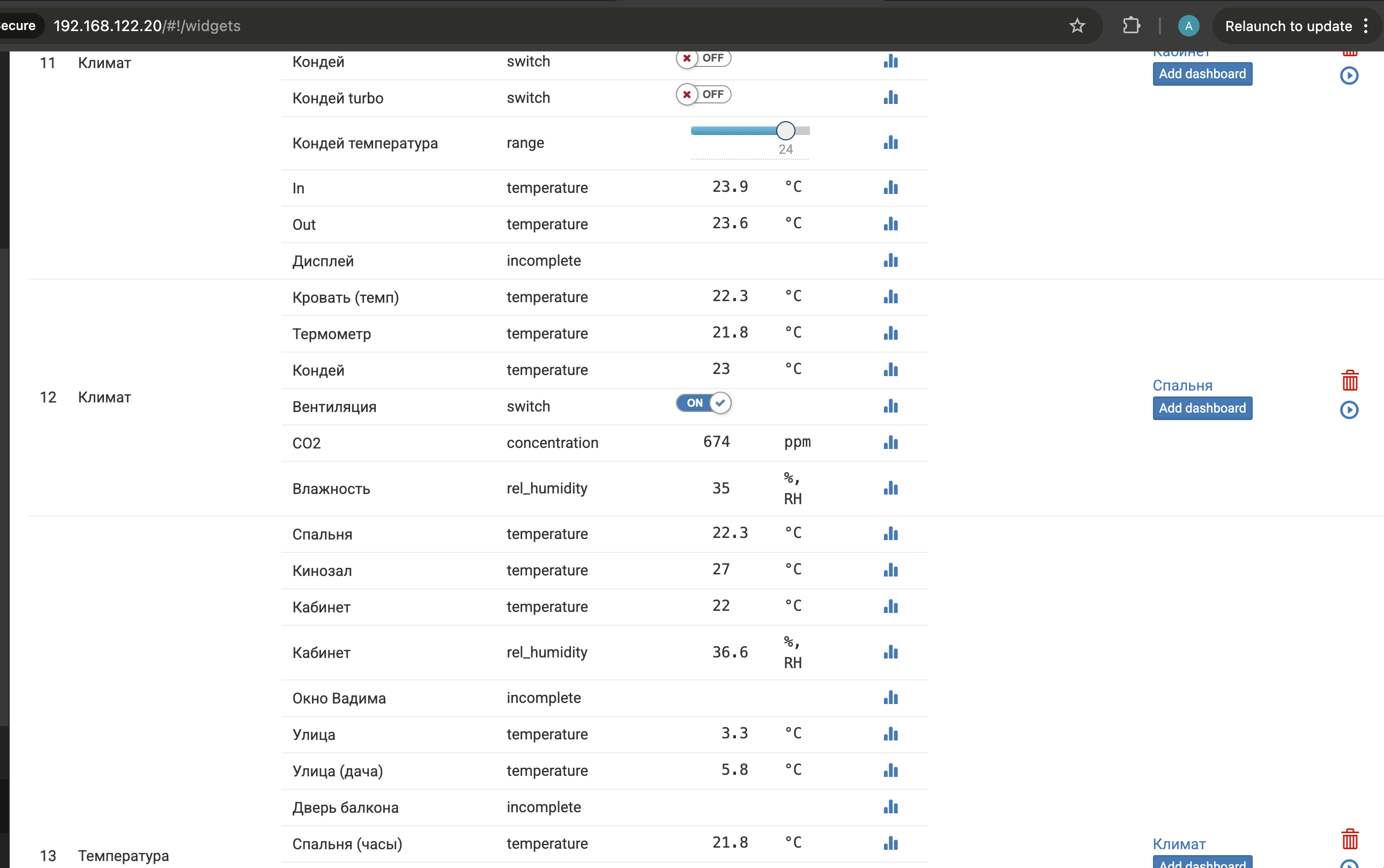Turn off the Вентиляция switch
1384x868 pixels.
[x=703, y=403]
